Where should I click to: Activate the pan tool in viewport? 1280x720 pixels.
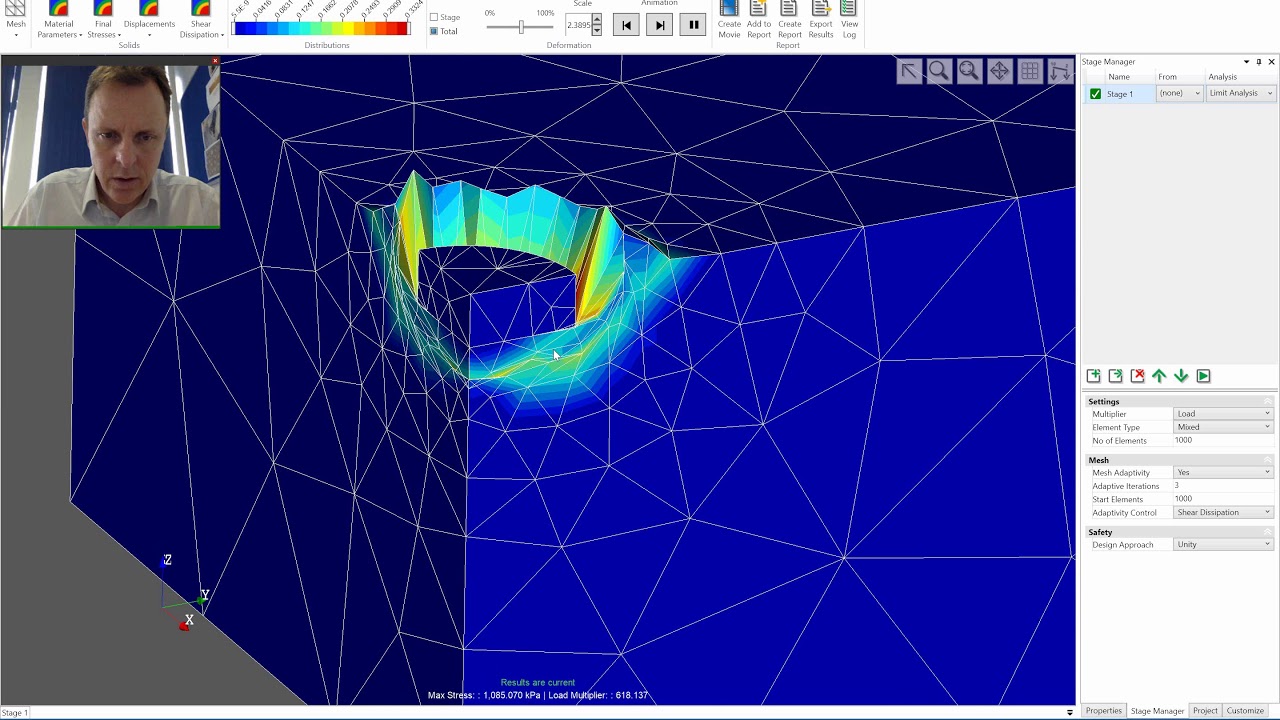click(999, 71)
